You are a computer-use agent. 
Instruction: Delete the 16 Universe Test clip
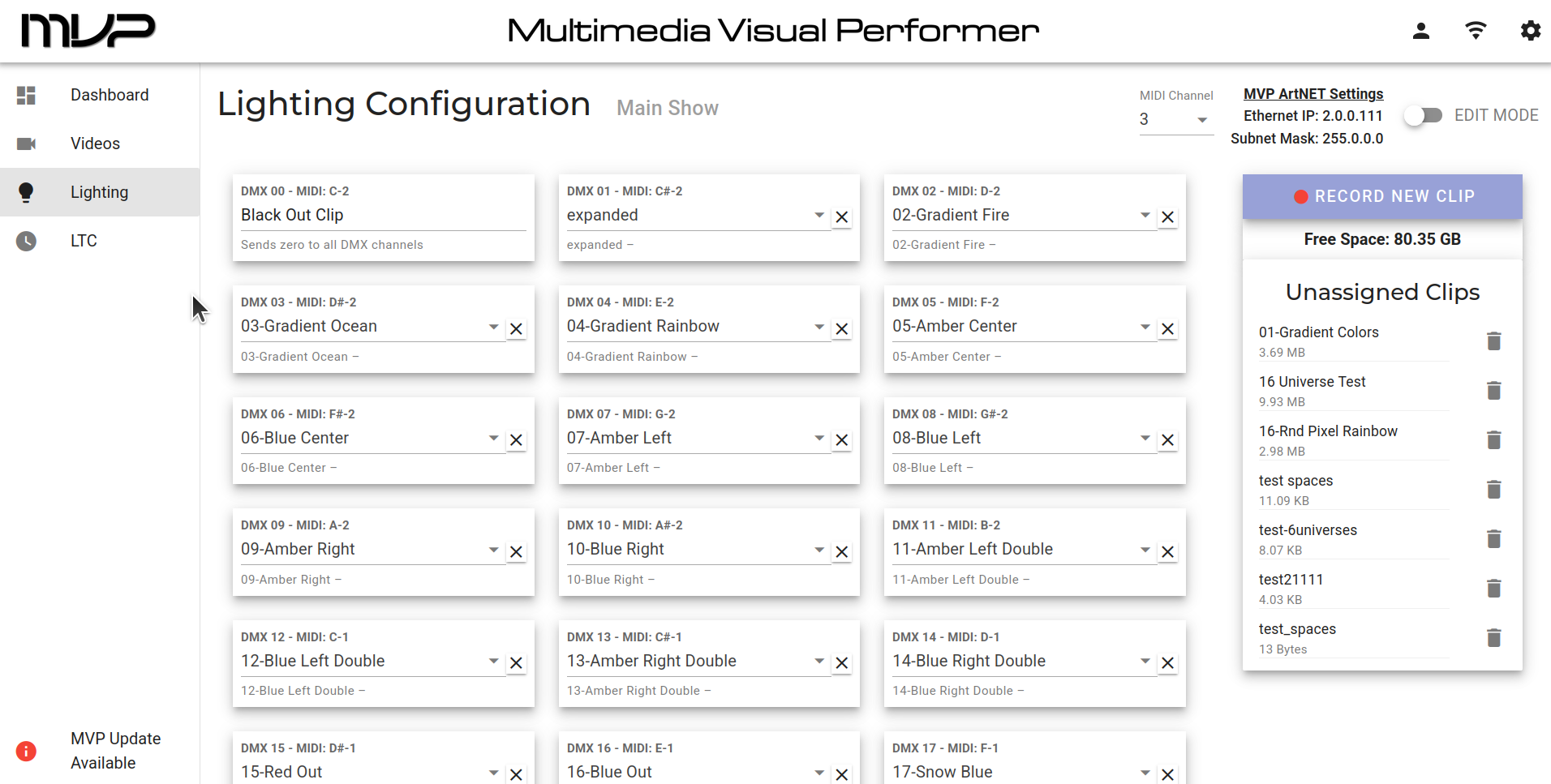[x=1493, y=391]
